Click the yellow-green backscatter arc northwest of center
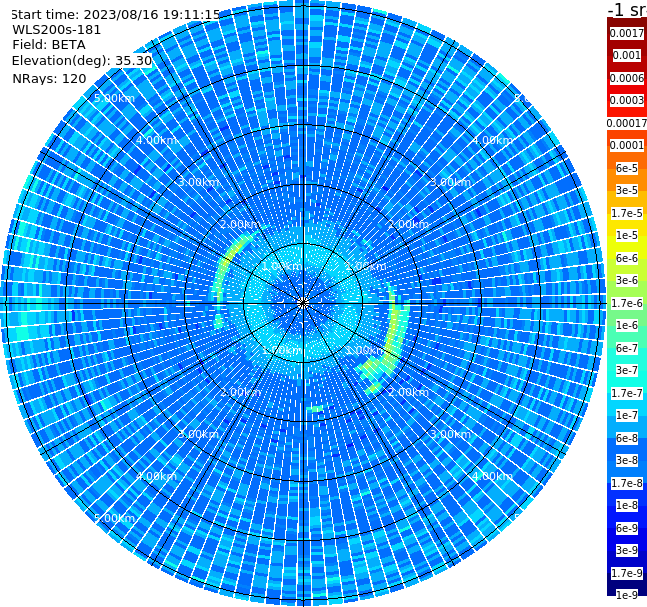 231,258
